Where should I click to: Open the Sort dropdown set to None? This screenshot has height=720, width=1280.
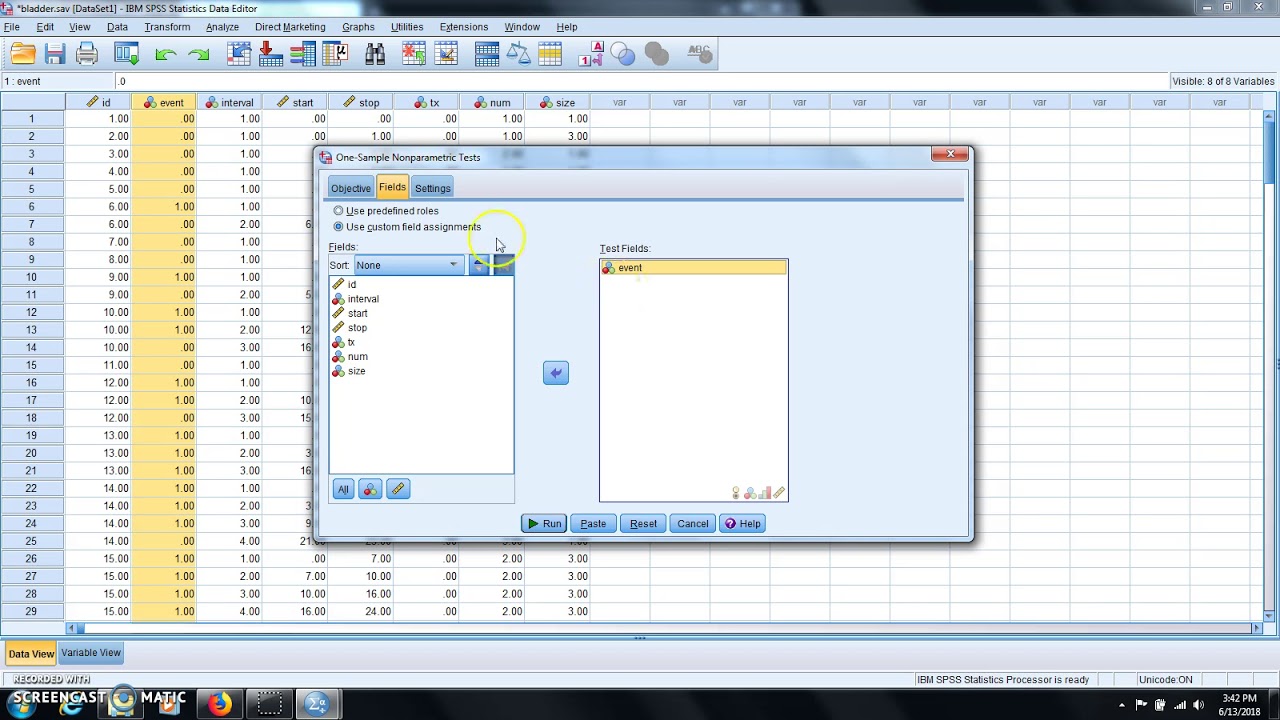coord(408,265)
